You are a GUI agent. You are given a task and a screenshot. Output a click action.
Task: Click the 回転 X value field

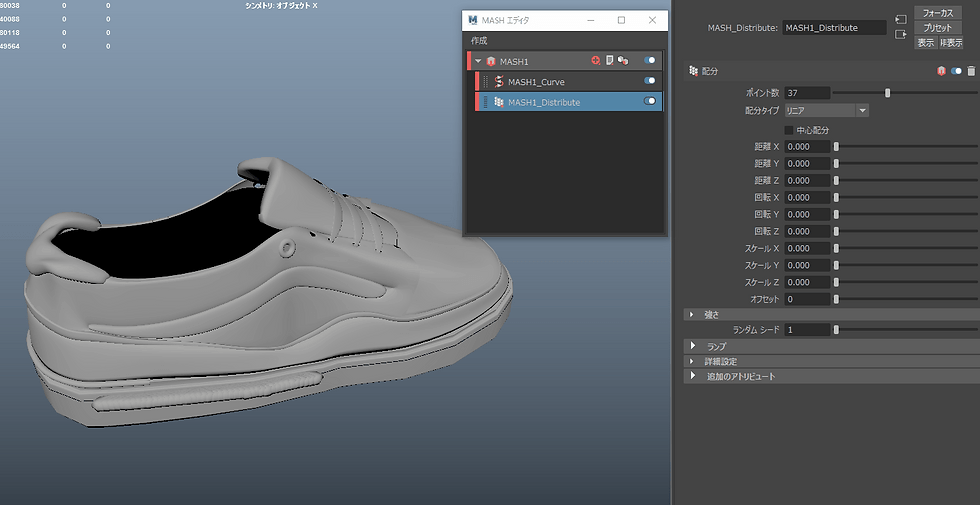[x=807, y=198]
